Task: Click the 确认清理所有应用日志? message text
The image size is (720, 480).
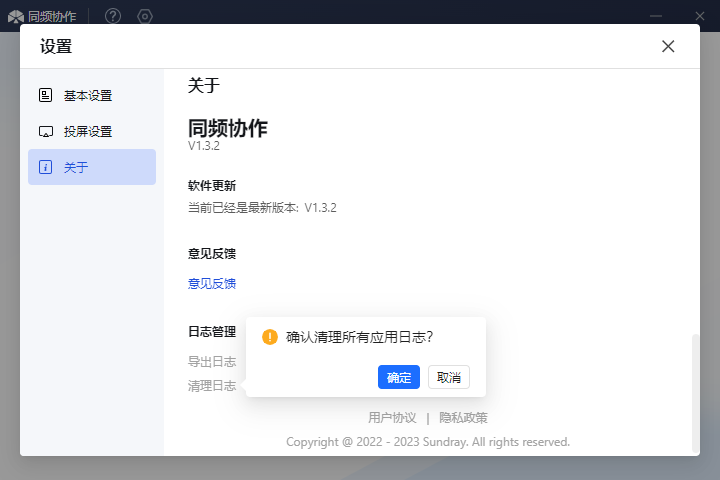Action: pos(359,337)
